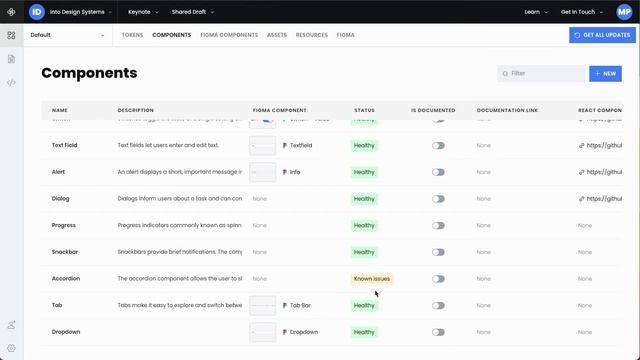This screenshot has height=360, width=640.
Task: Click the Filter input field
Action: 541,73
